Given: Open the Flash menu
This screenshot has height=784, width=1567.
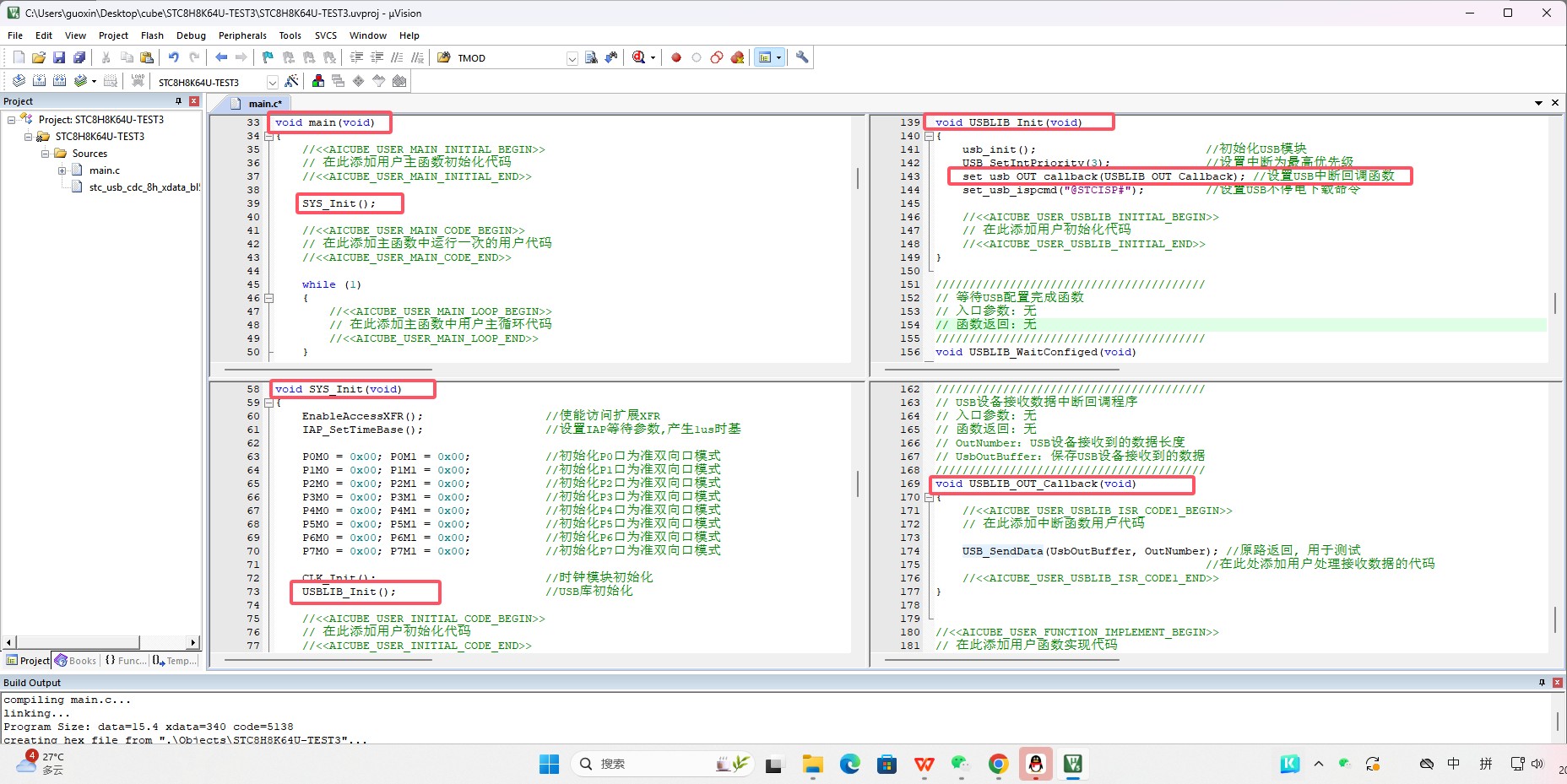Looking at the screenshot, I should [152, 35].
